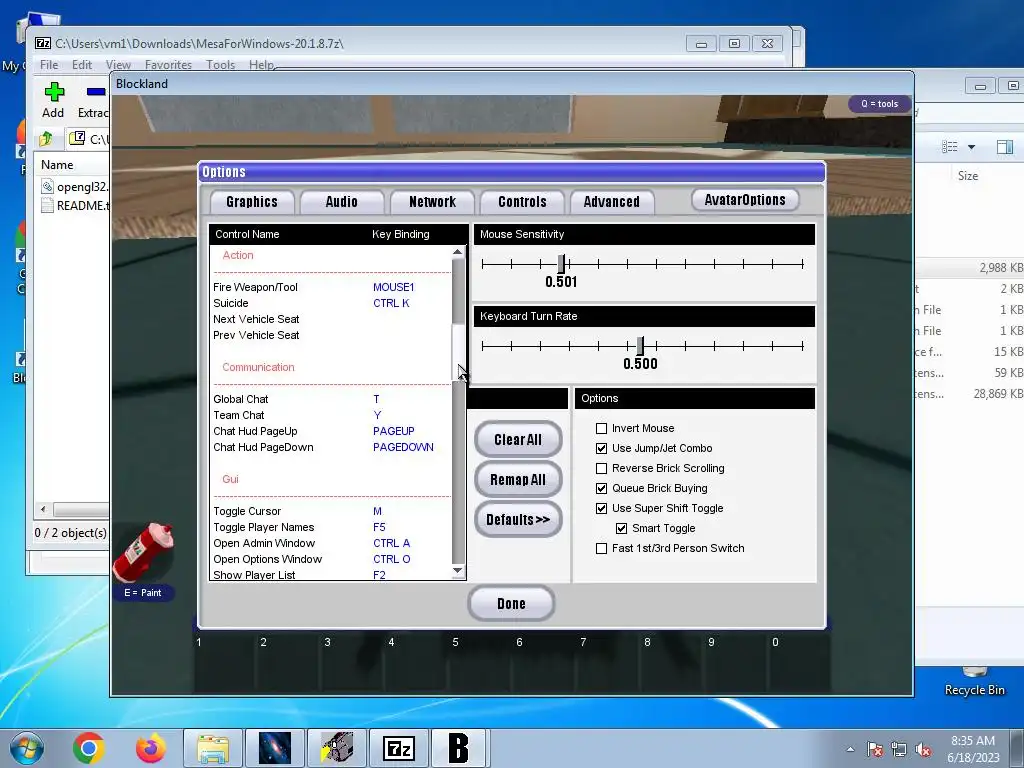Select the Team Chat binding row

[330, 415]
